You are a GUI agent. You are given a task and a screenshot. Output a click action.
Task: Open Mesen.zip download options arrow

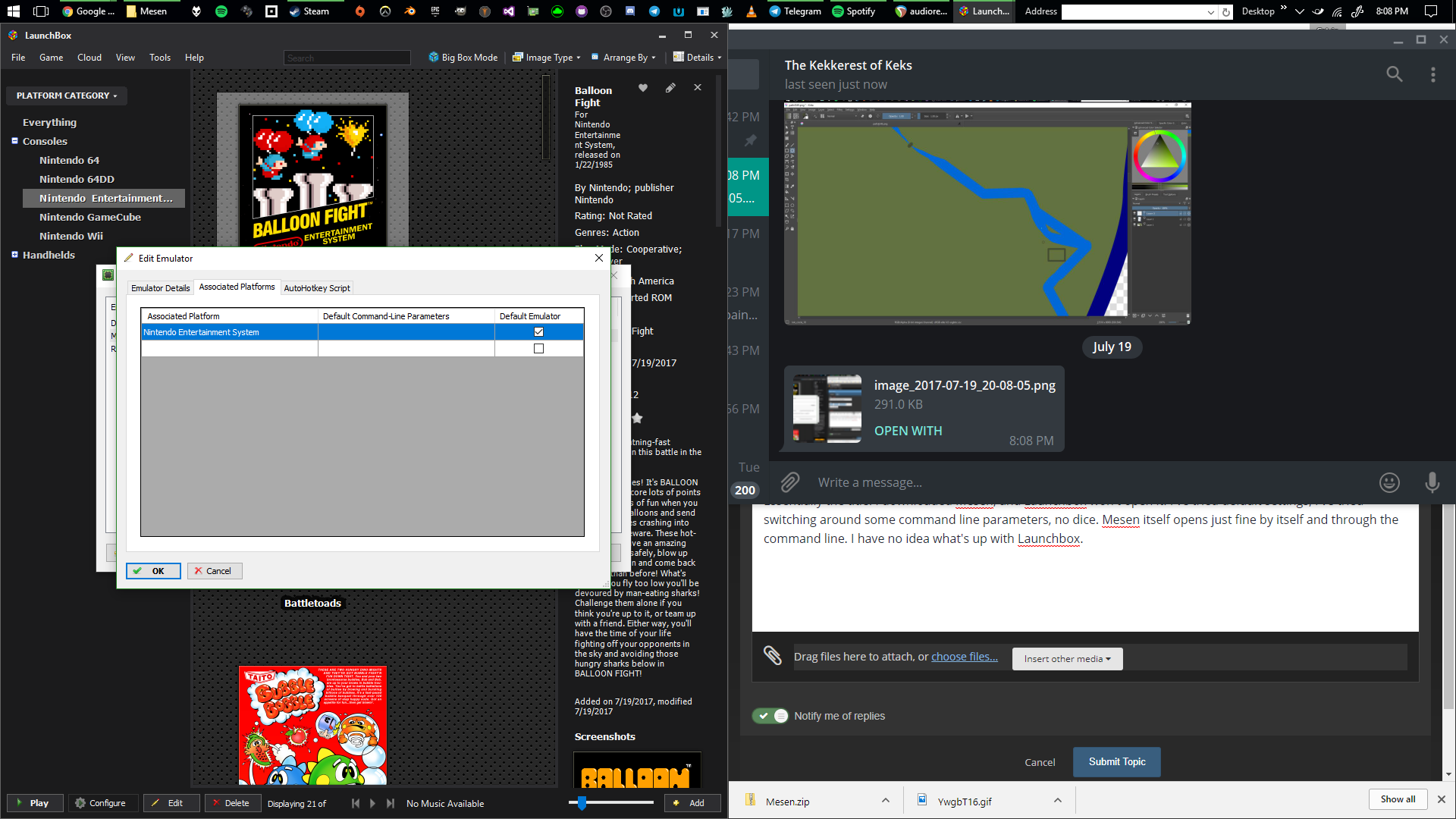[885, 801]
